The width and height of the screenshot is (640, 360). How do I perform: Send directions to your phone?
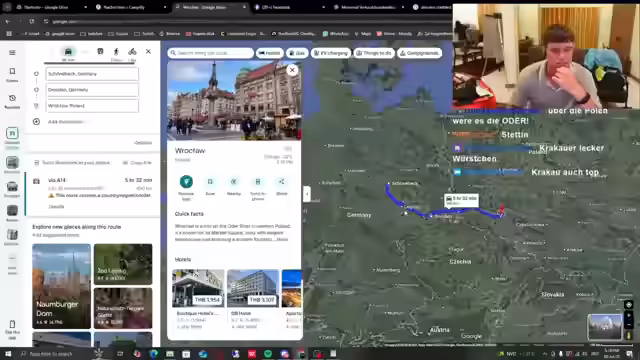(73, 162)
